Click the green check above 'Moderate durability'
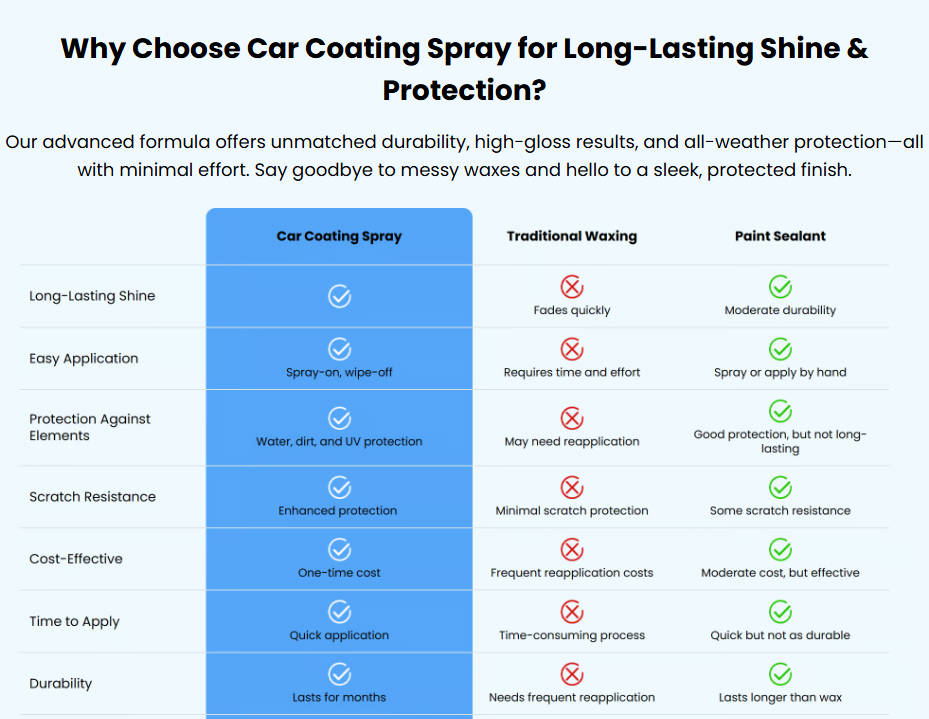Viewport: 929px width, 719px height. click(x=780, y=287)
